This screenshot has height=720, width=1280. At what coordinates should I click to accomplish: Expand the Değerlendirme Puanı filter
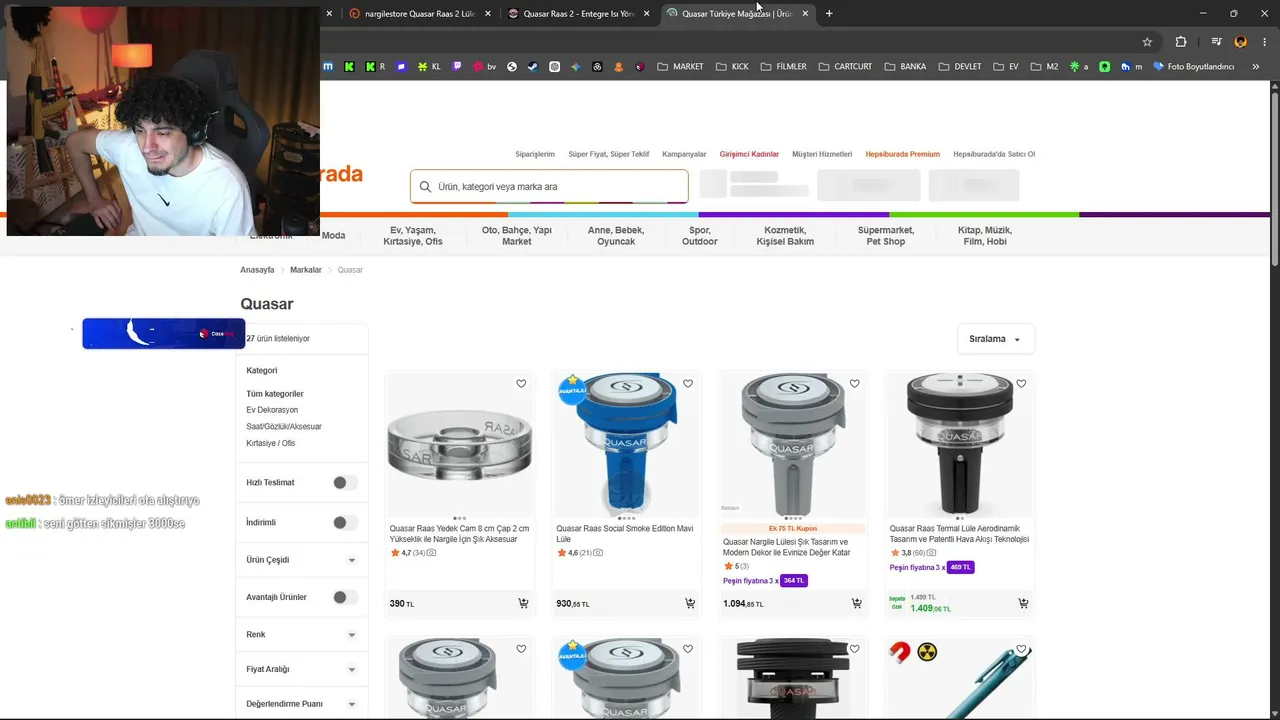point(301,704)
